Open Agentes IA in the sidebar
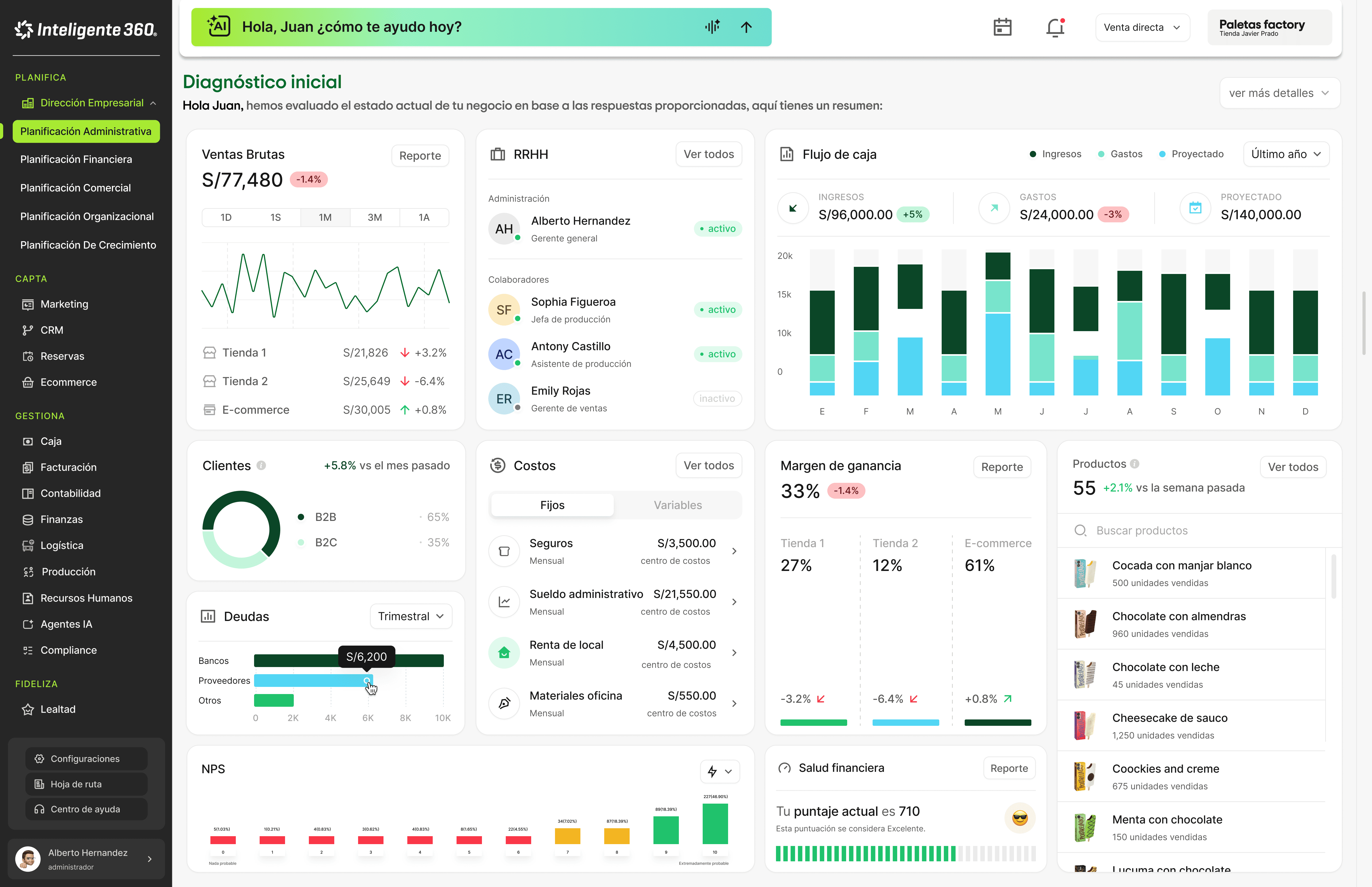The width and height of the screenshot is (1372, 887). (x=66, y=624)
